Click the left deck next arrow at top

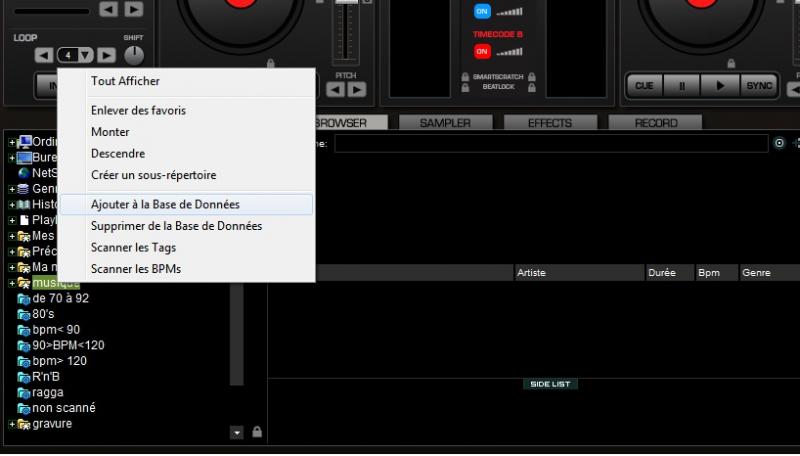[134, 9]
